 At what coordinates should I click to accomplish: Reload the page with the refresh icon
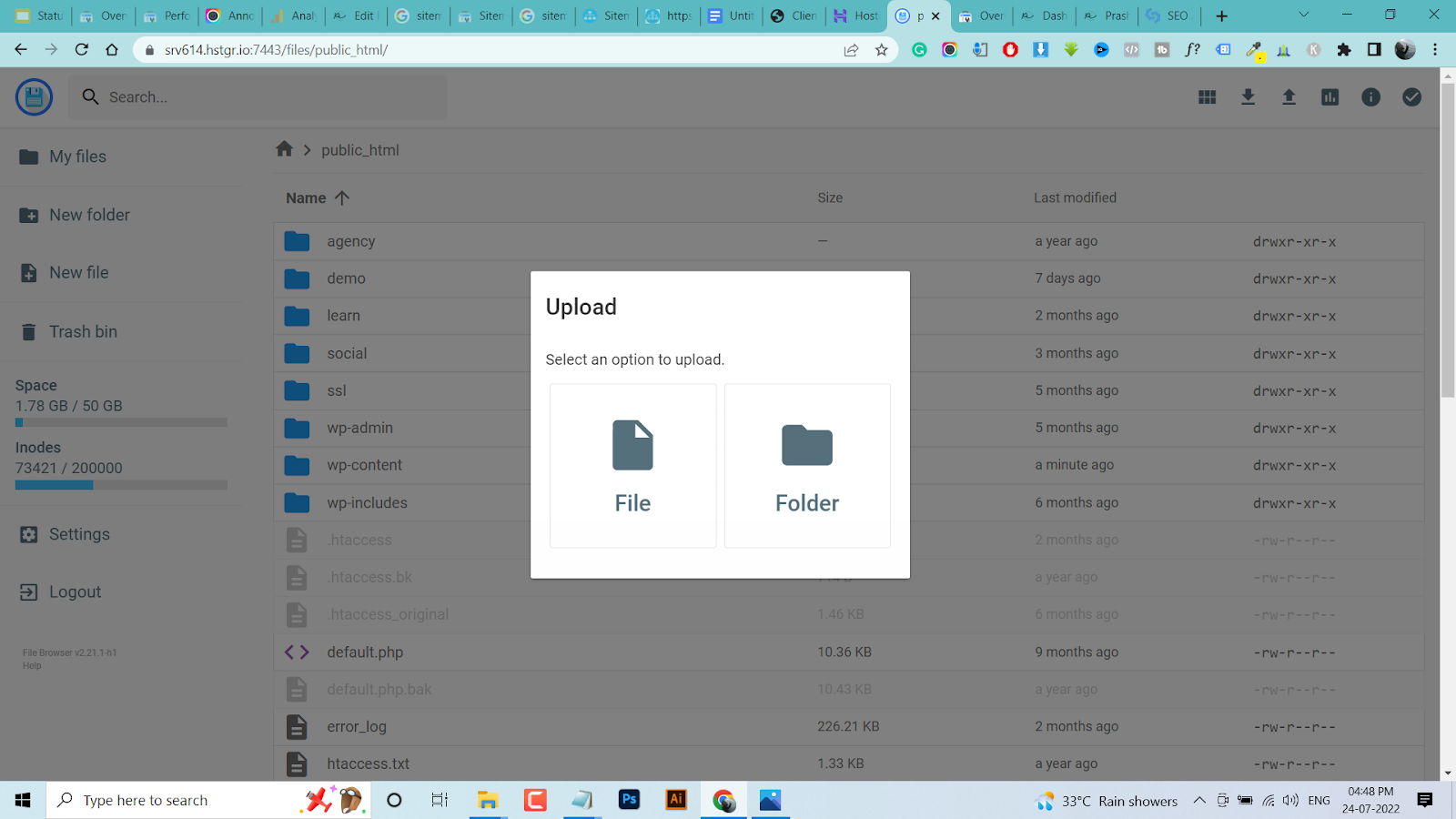point(82,50)
